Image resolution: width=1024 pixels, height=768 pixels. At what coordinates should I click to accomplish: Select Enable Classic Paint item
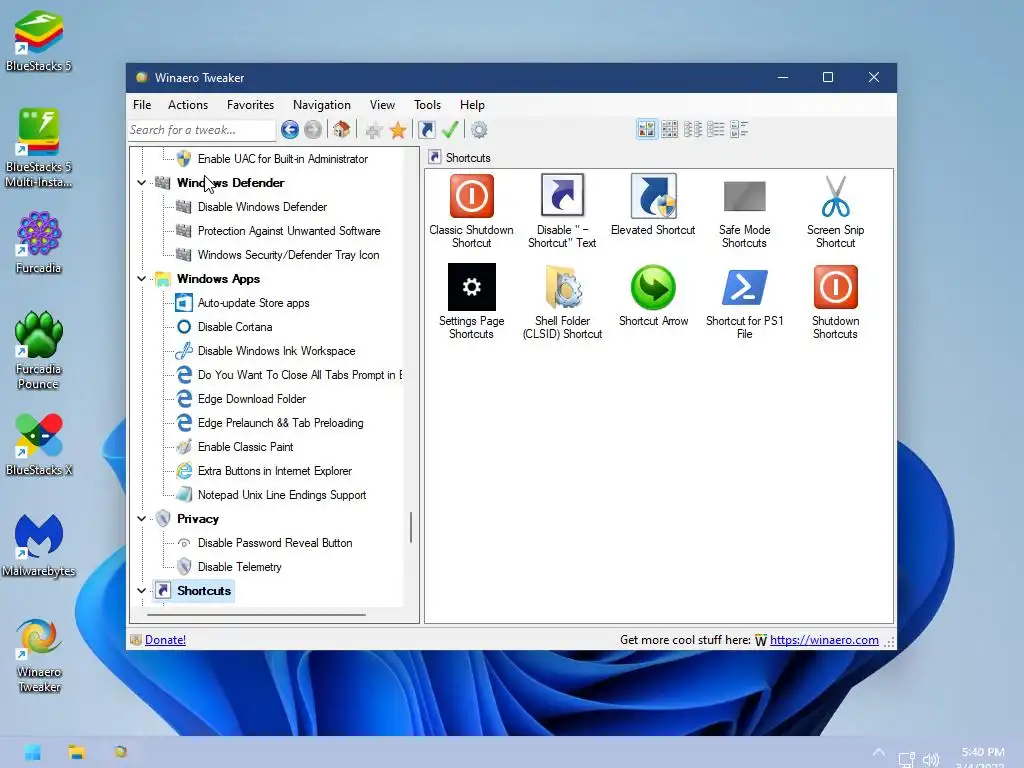pyautogui.click(x=246, y=447)
